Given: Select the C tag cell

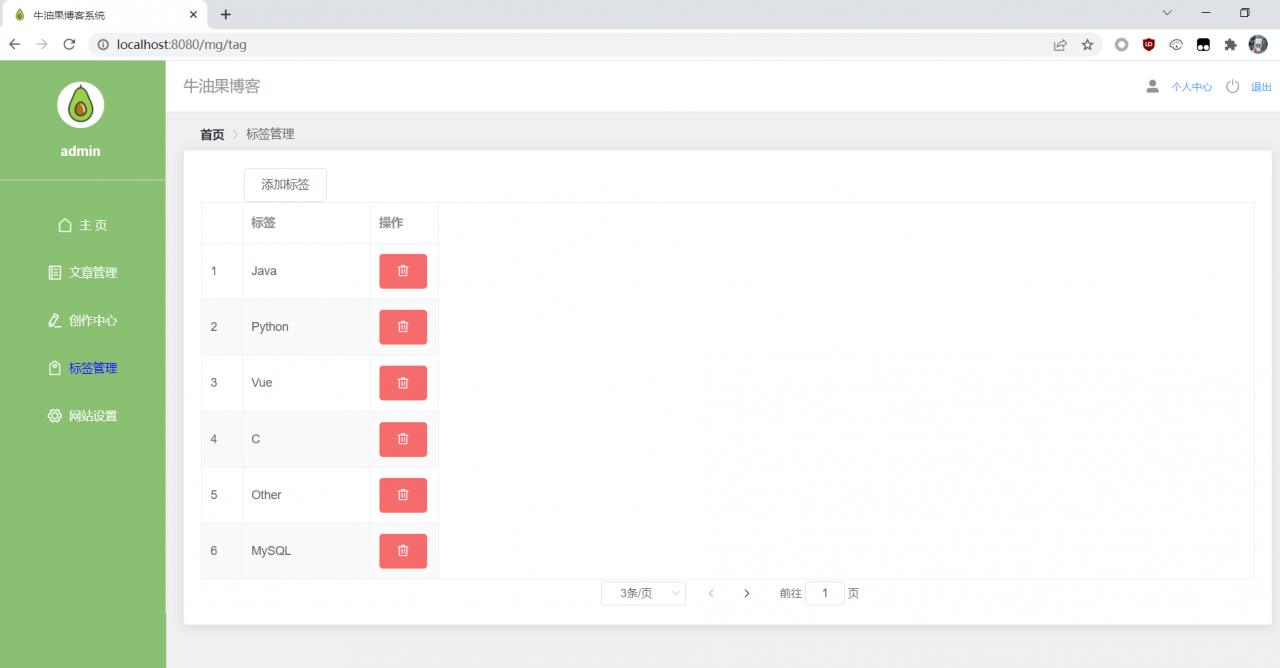Looking at the screenshot, I should point(306,439).
